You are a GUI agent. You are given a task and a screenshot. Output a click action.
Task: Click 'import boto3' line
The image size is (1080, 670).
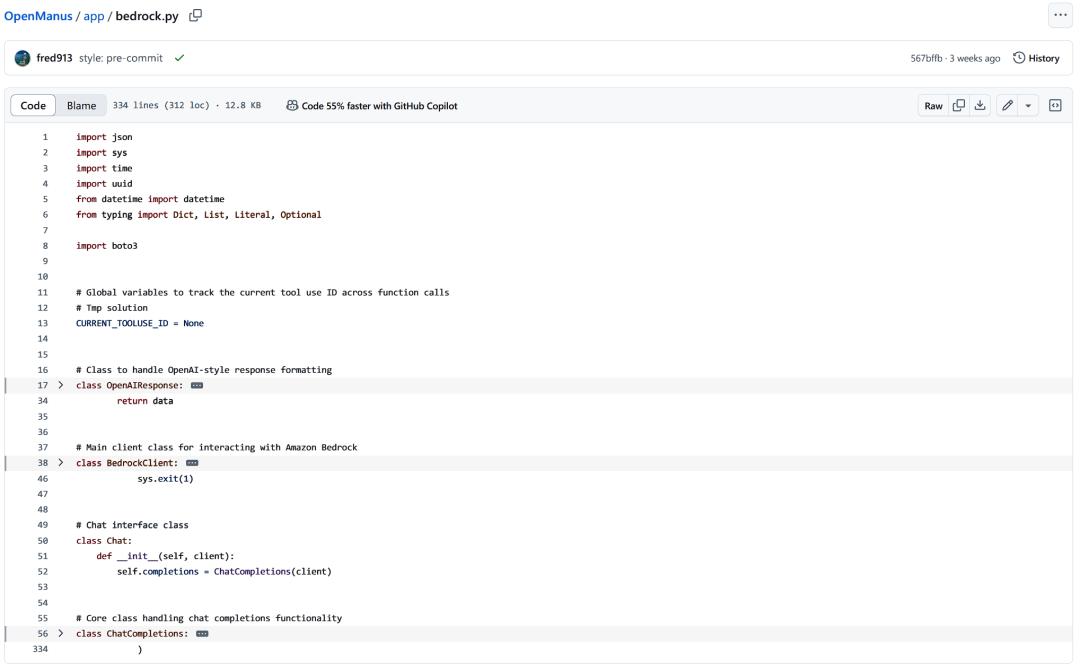pyautogui.click(x=107, y=246)
